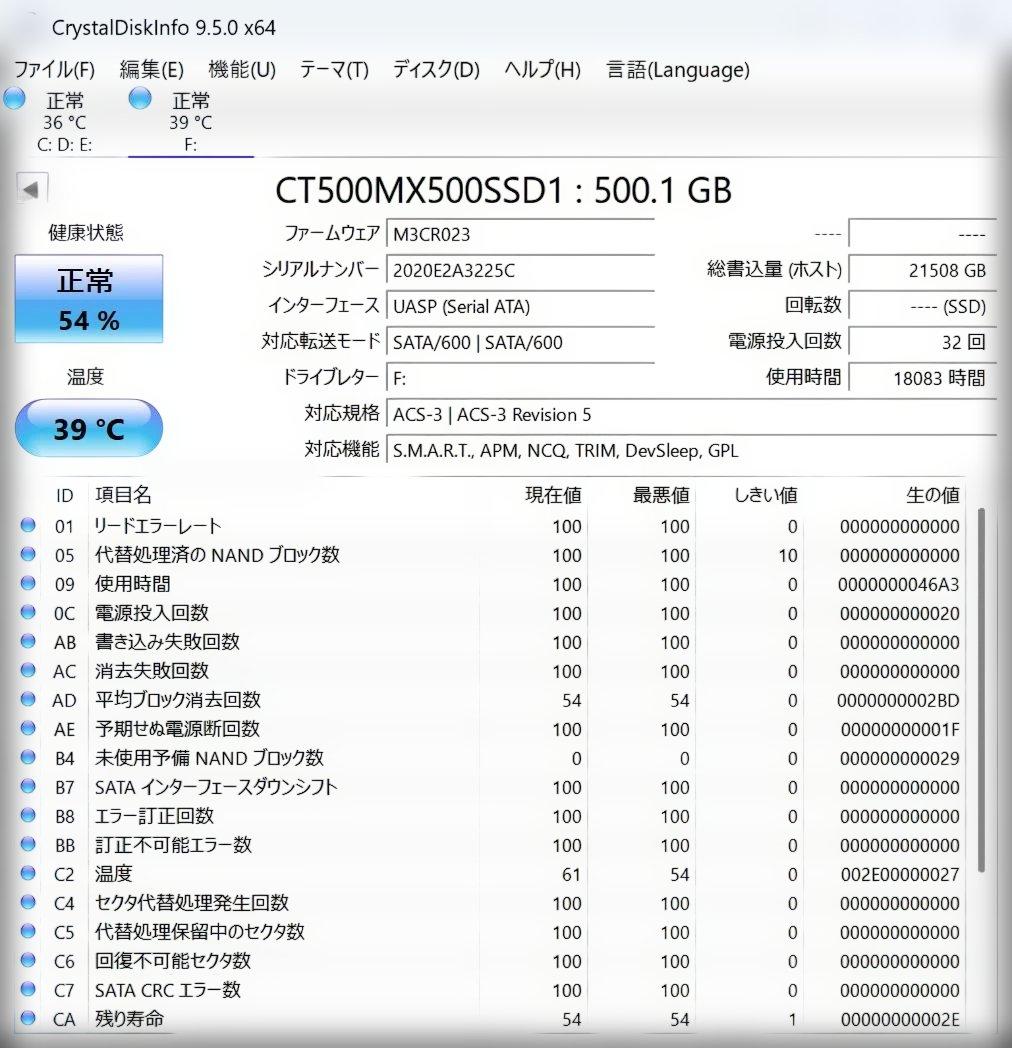This screenshot has width=1012, height=1048.
Task: Click status dot for C4 セクタ代替処理発生回数
Action: pyautogui.click(x=28, y=902)
